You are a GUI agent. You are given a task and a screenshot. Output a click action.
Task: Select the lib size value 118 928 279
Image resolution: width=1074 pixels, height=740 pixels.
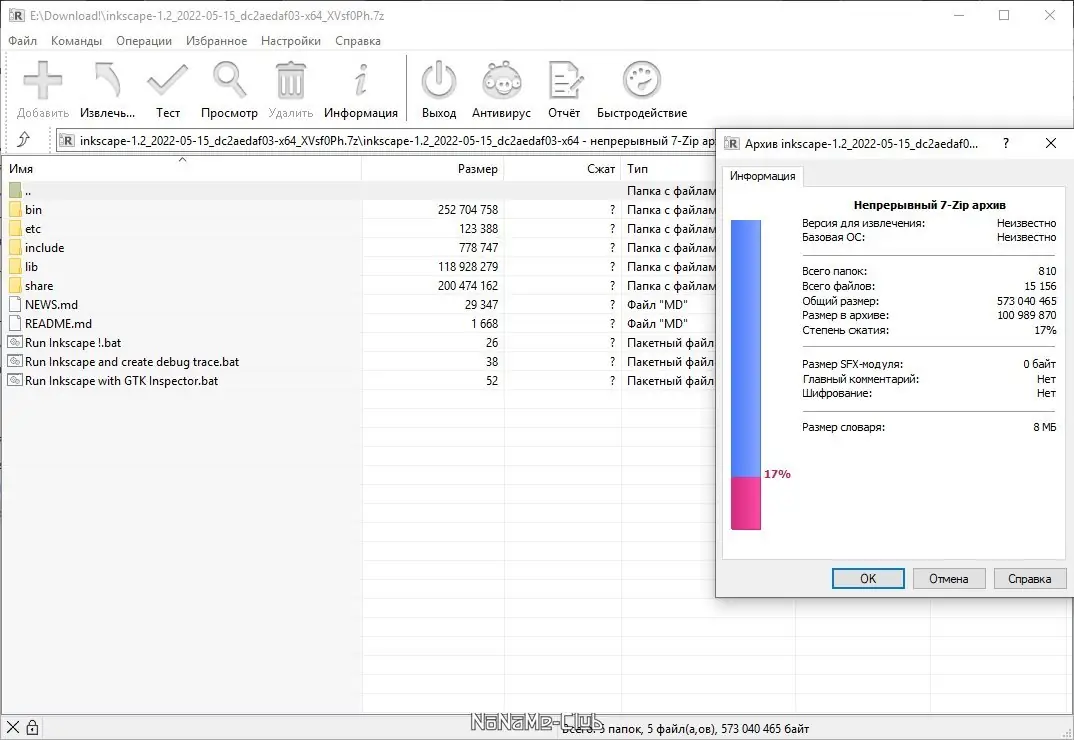(x=468, y=267)
